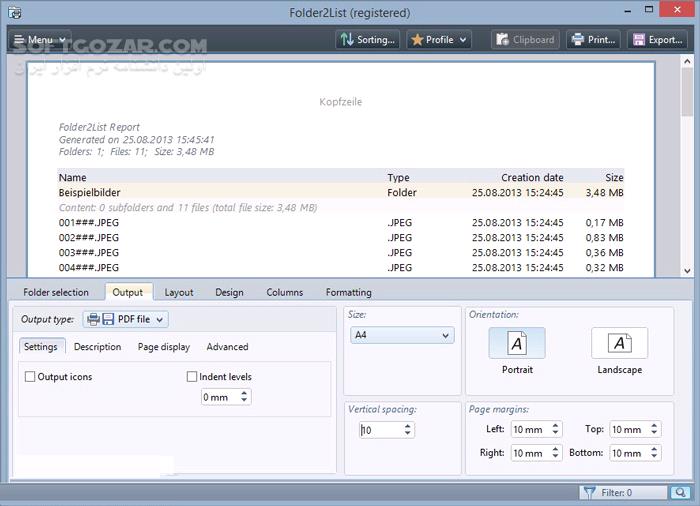Open the Menu button

point(40,40)
